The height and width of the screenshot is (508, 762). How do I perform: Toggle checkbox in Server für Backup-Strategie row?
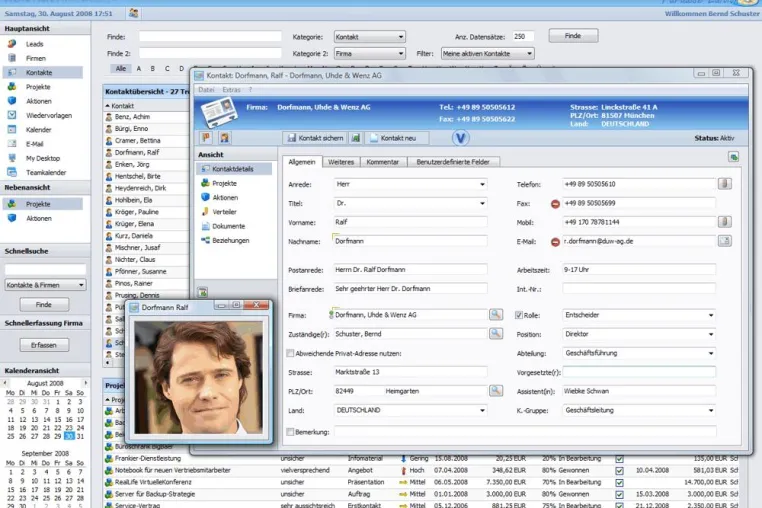click(619, 494)
